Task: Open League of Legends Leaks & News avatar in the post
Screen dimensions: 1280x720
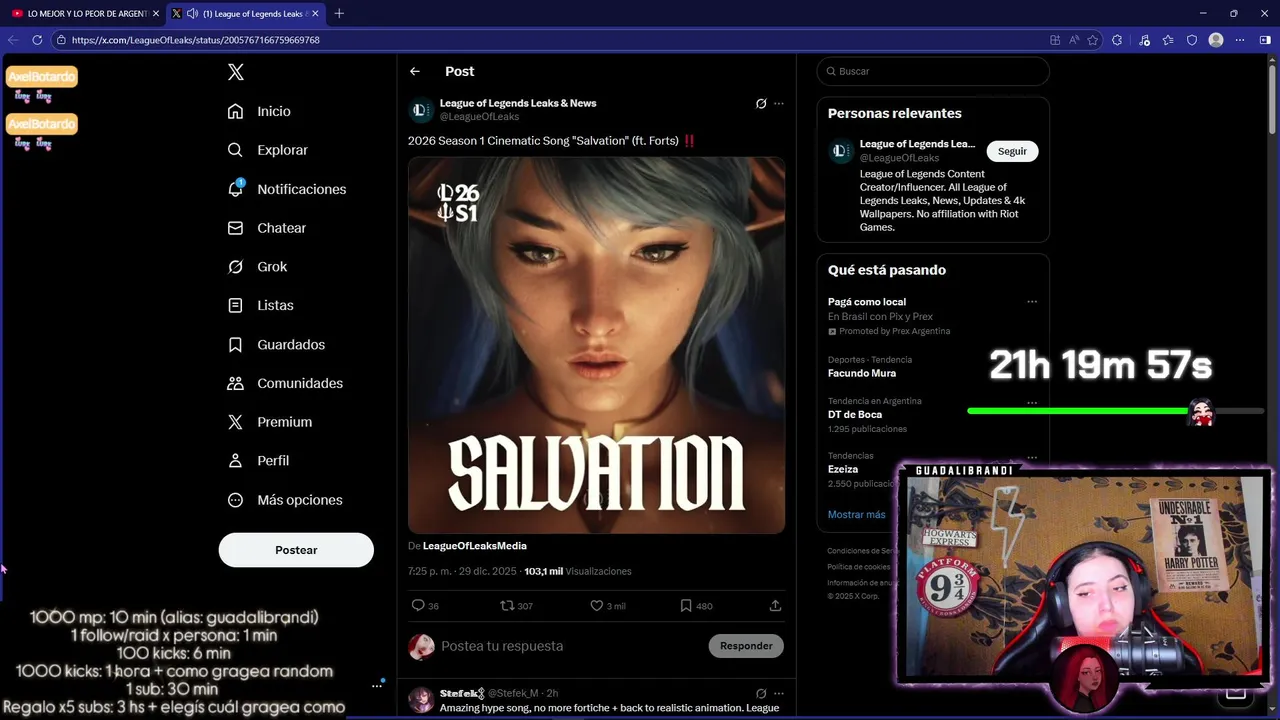Action: 421,109
